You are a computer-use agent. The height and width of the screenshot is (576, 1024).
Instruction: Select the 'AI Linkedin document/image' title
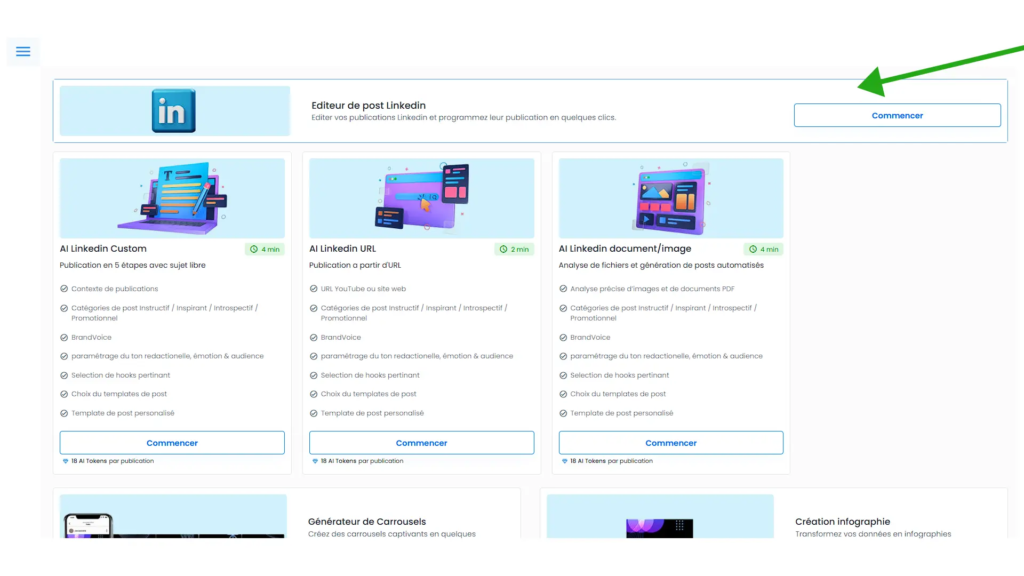click(x=624, y=249)
